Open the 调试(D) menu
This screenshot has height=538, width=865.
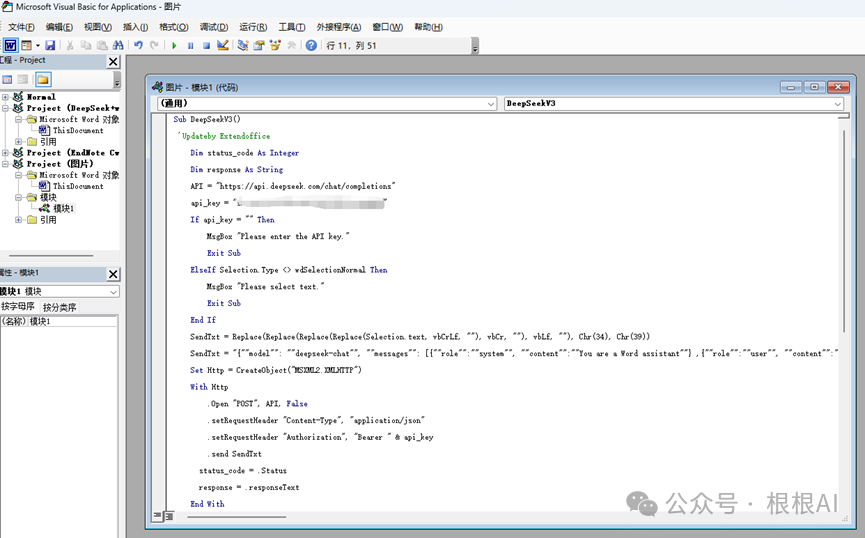pos(213,27)
